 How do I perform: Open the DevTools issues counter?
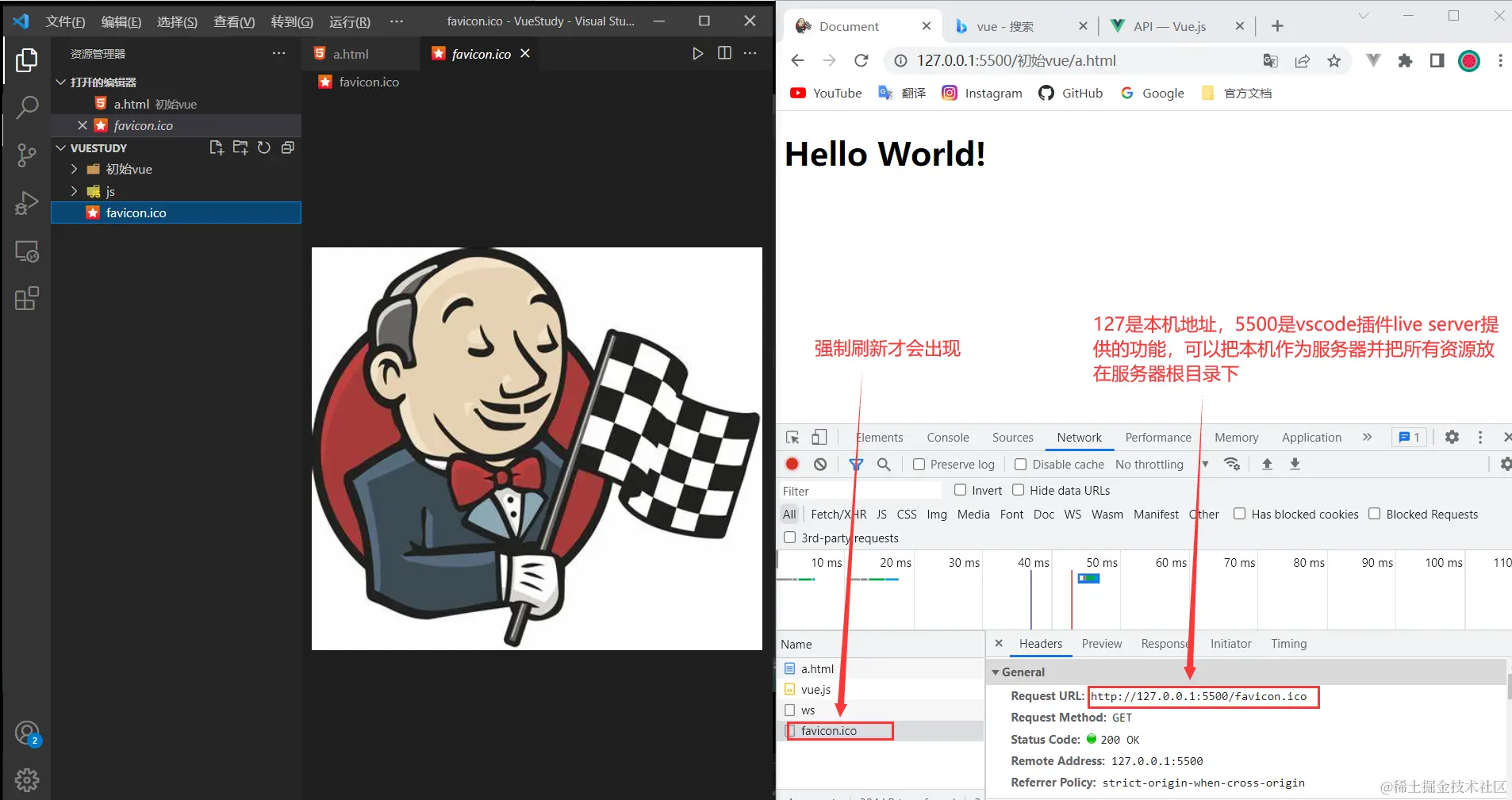click(x=1409, y=438)
